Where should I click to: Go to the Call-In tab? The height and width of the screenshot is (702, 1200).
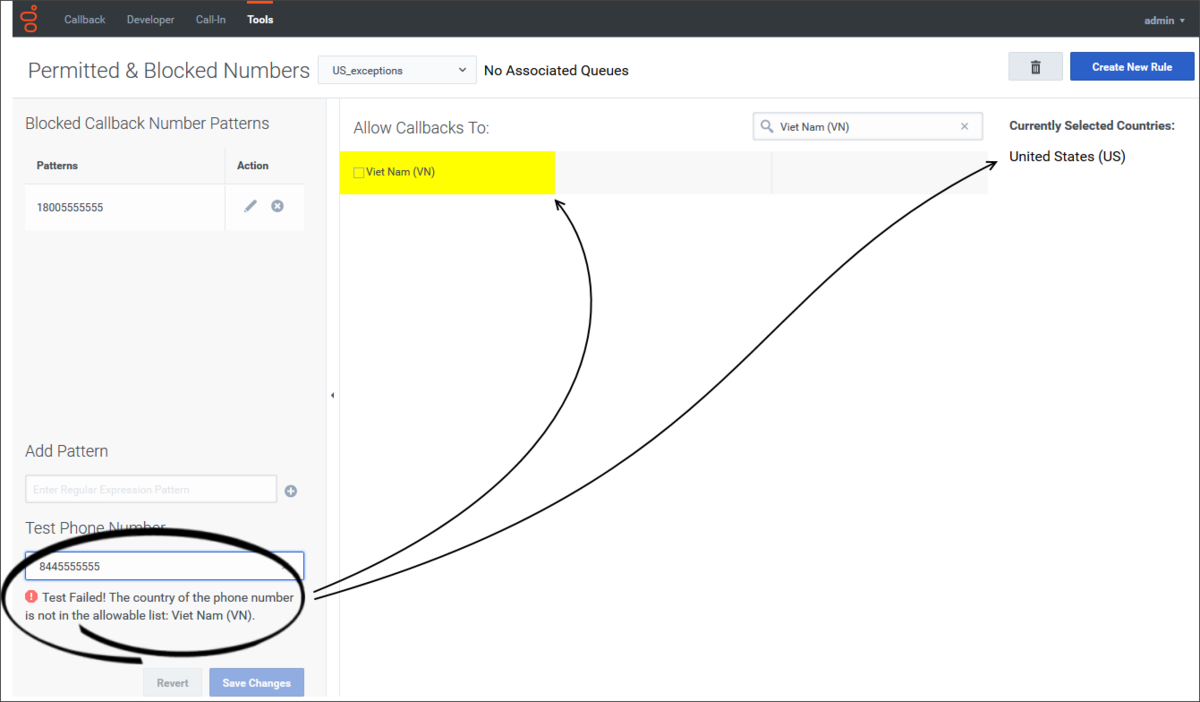(210, 20)
